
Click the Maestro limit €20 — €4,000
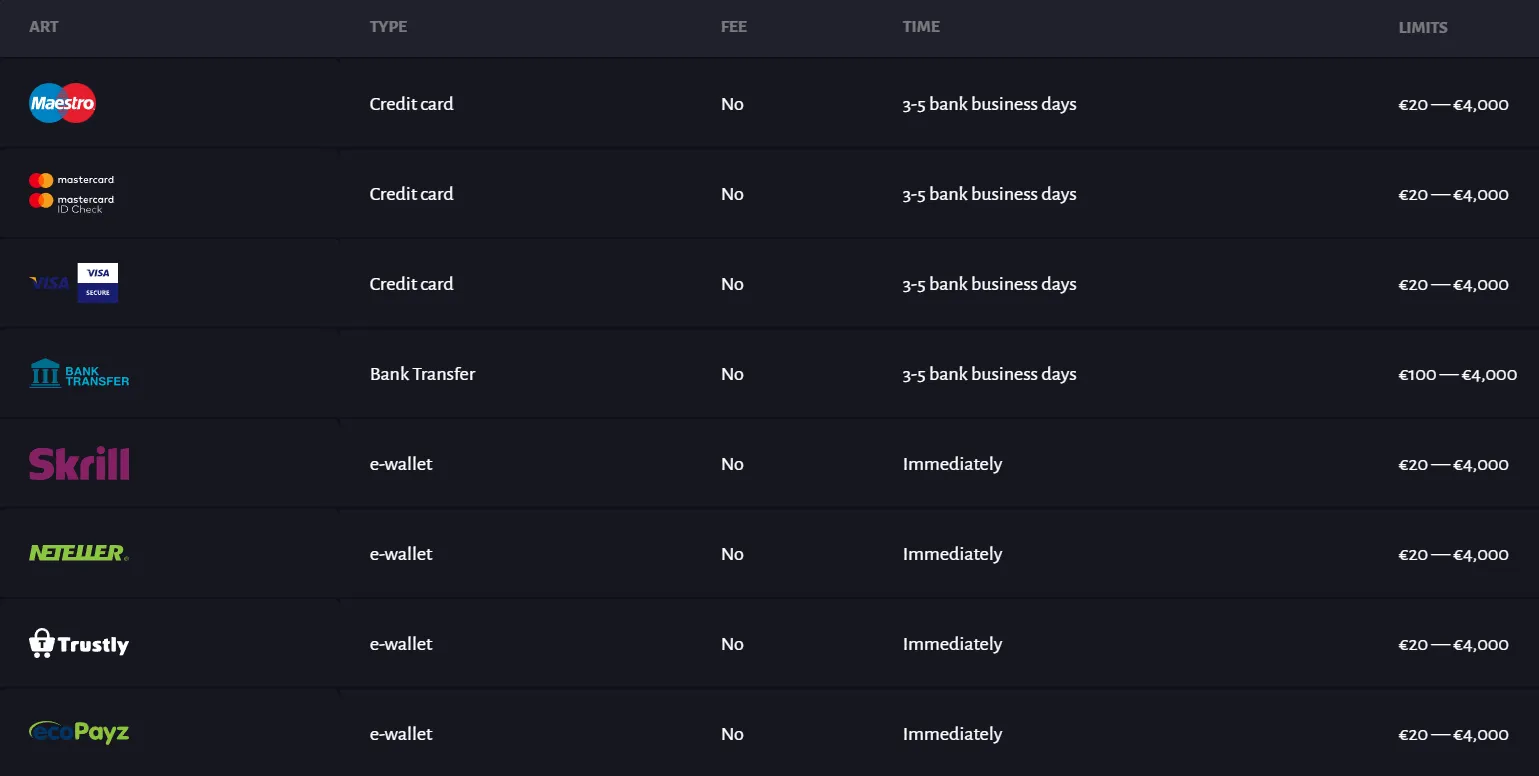(x=1453, y=104)
